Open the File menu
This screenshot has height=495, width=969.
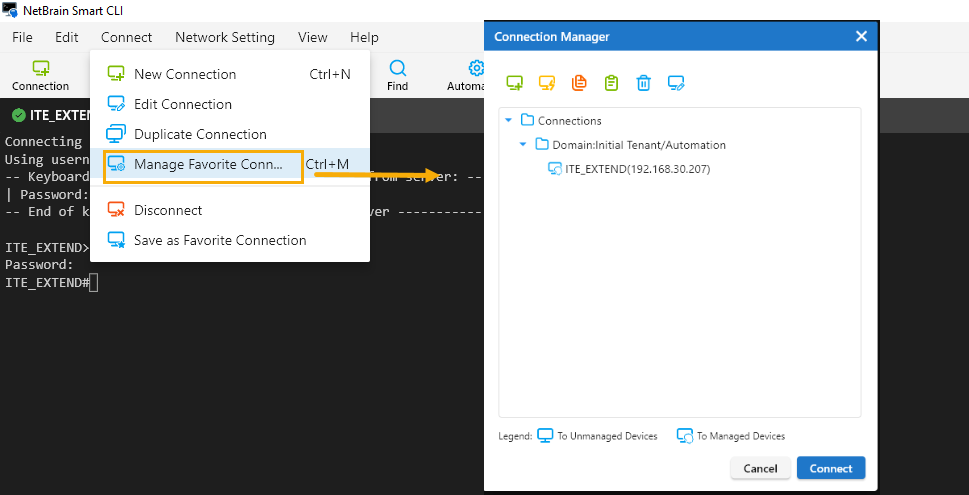[x=22, y=37]
